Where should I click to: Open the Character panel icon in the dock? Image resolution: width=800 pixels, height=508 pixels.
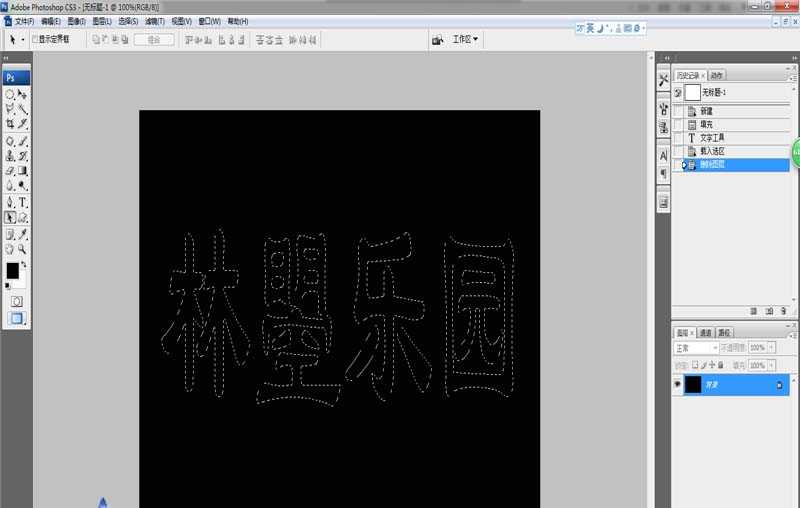663,155
